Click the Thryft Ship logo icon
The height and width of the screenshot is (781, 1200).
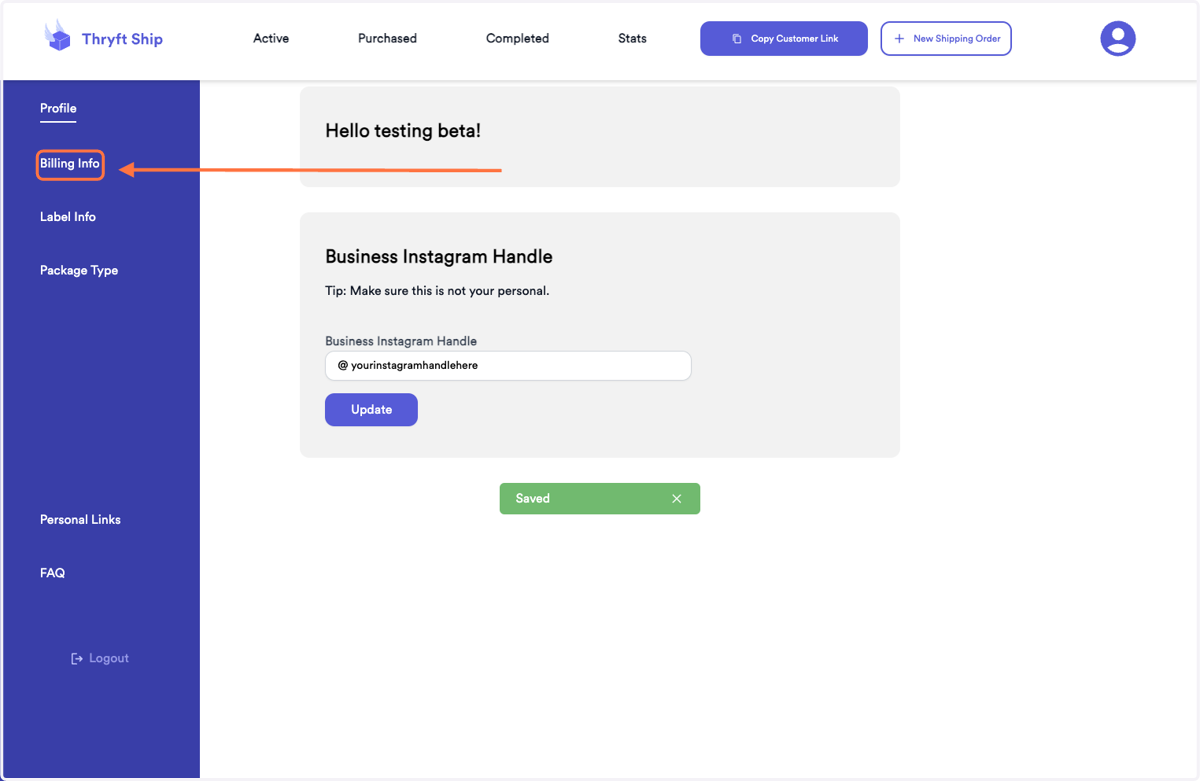pos(58,36)
